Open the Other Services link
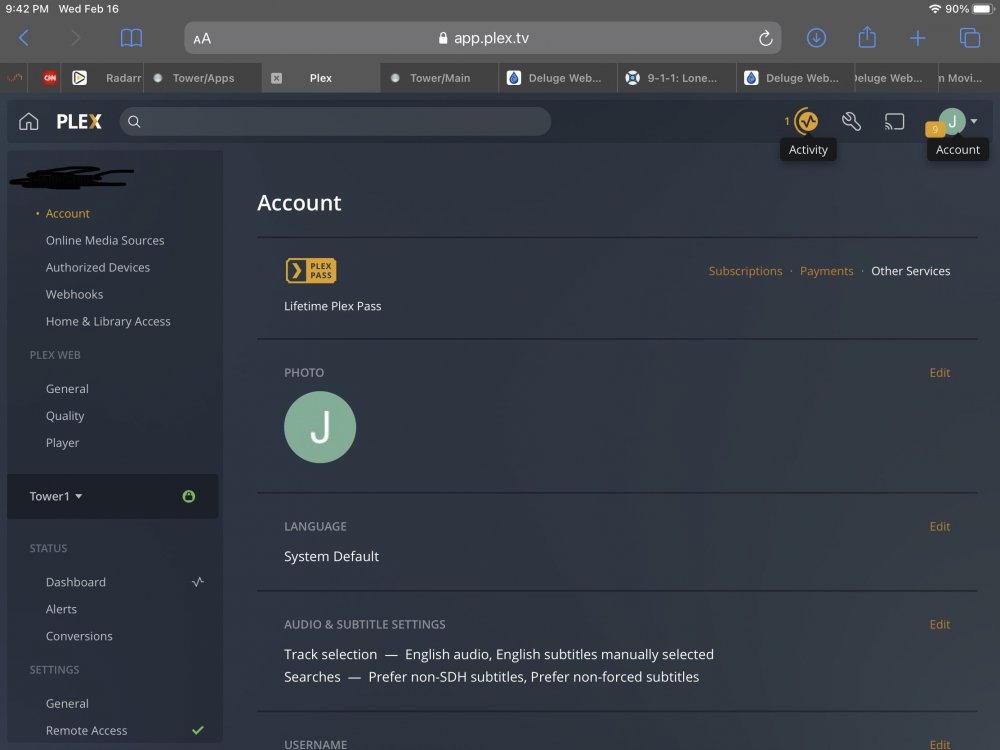The image size is (1000, 750). click(911, 271)
